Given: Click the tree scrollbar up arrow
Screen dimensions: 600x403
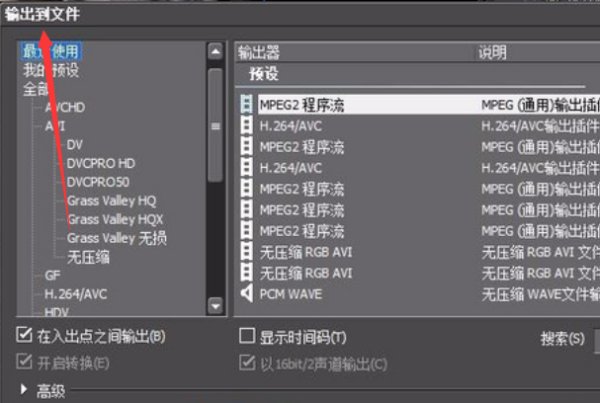Looking at the screenshot, I should (x=215, y=51).
